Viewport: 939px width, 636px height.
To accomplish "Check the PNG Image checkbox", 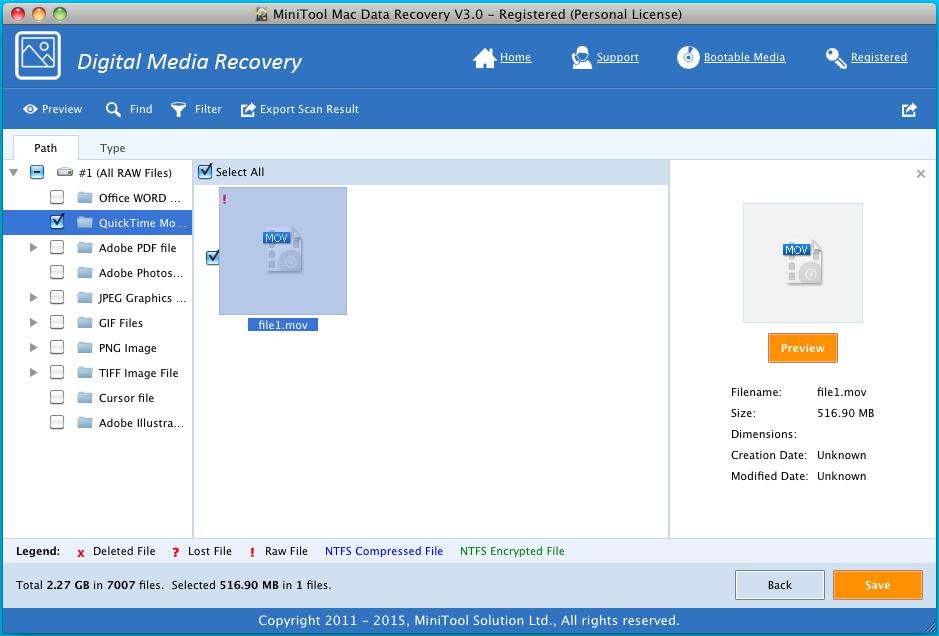I will coord(57,347).
